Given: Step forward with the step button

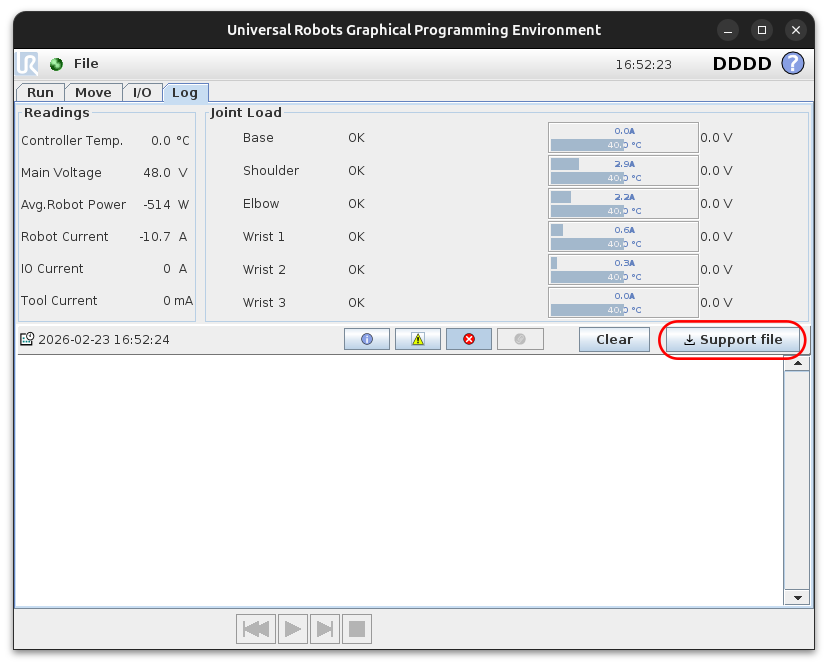Looking at the screenshot, I should coord(325,629).
